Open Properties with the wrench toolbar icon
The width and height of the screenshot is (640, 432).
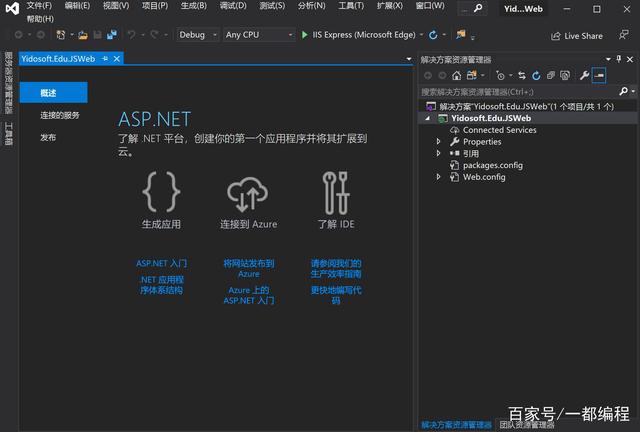pos(584,76)
